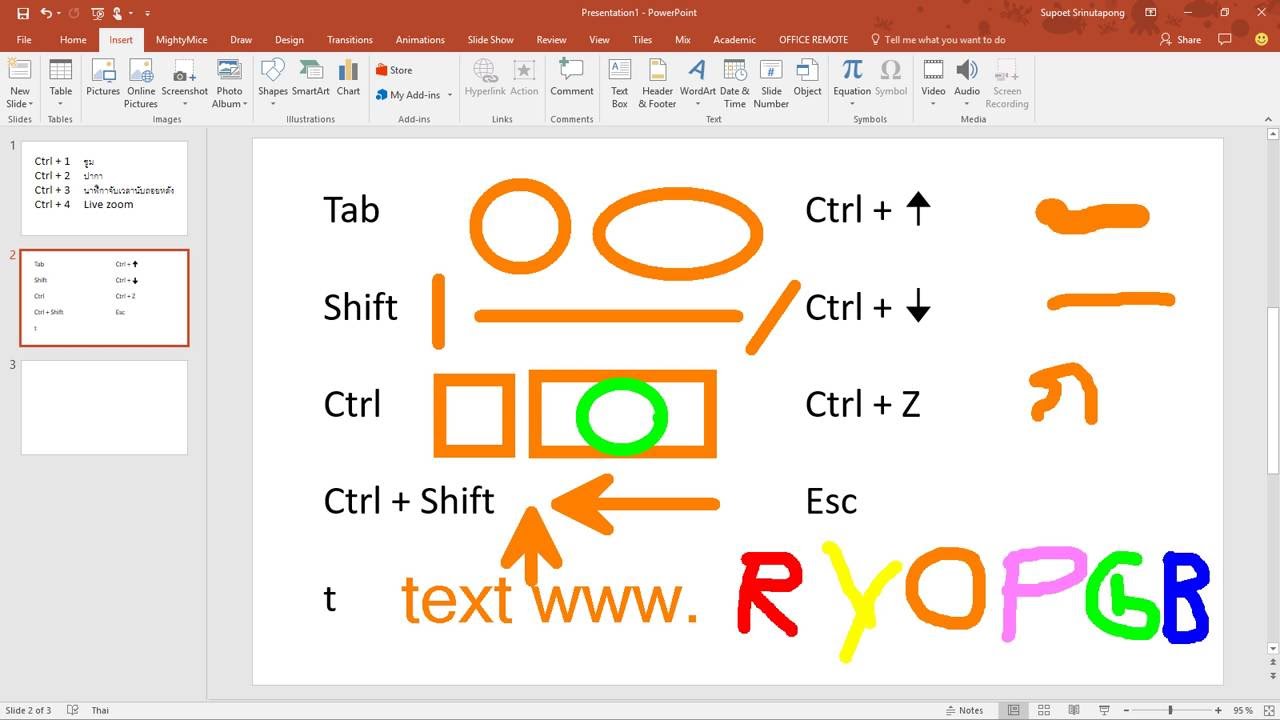Switch to the Home tab
1280x720 pixels.
coord(73,40)
